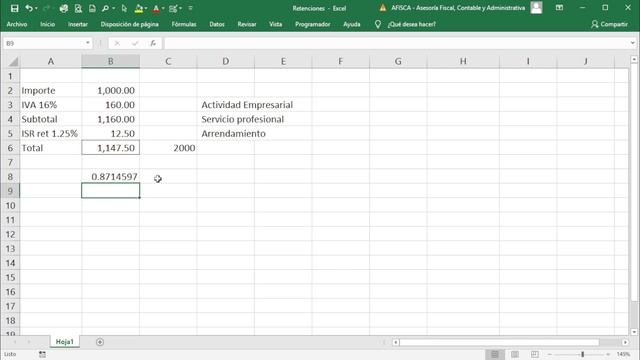
Task: Select cell containing 0.8714597
Action: (x=110, y=177)
